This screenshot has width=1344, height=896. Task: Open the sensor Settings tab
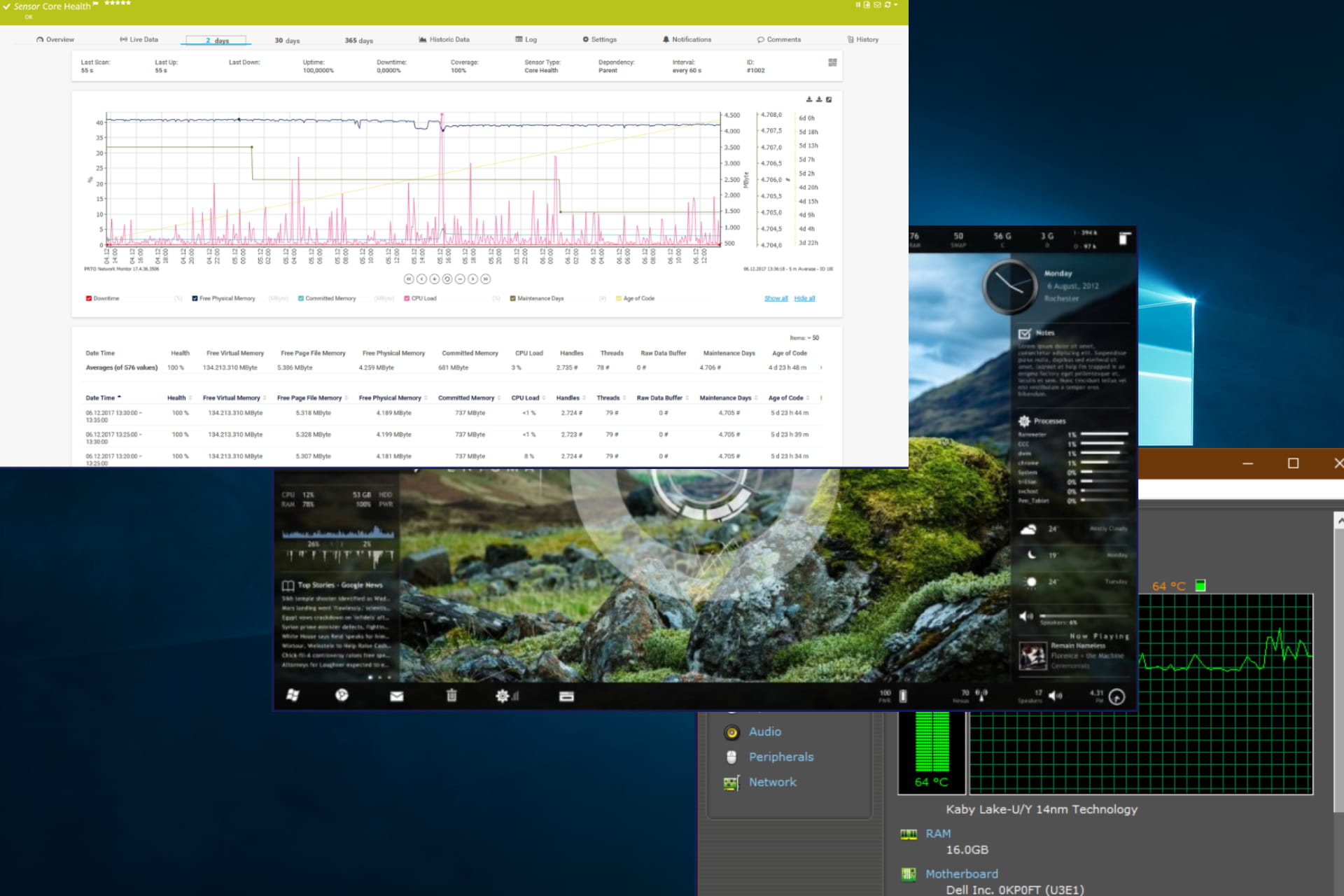point(599,39)
